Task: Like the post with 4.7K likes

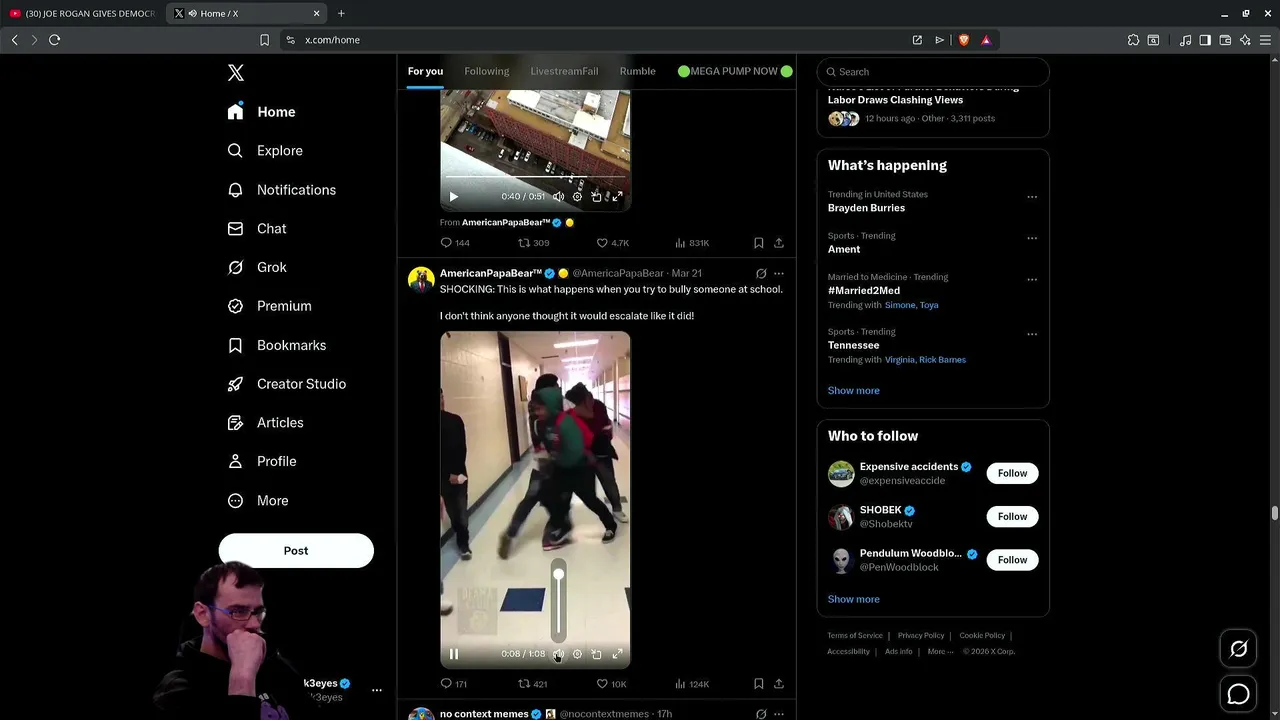Action: 612,243
